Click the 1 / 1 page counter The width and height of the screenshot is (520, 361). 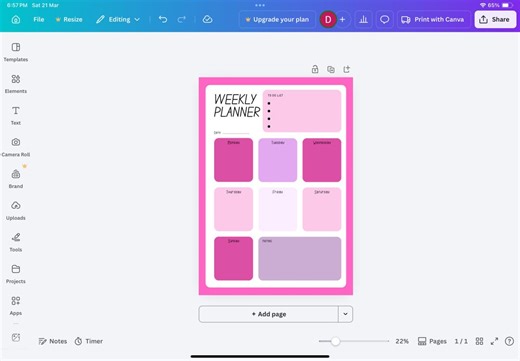pos(461,341)
